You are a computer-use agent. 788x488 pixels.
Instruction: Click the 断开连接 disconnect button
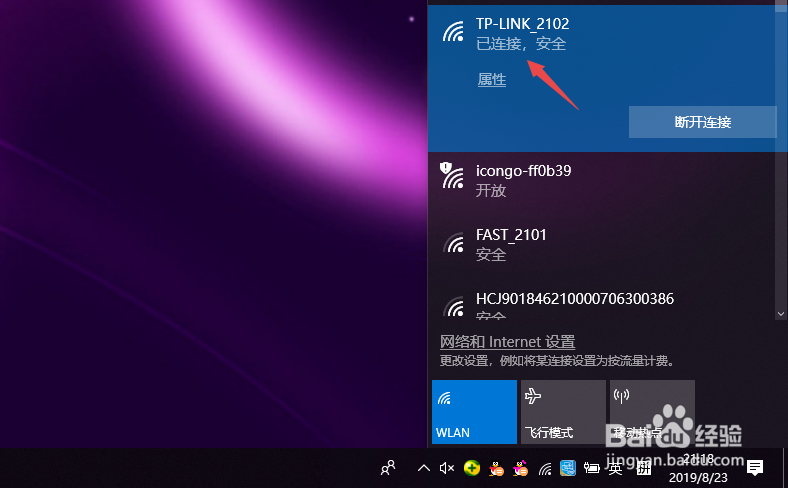point(703,122)
